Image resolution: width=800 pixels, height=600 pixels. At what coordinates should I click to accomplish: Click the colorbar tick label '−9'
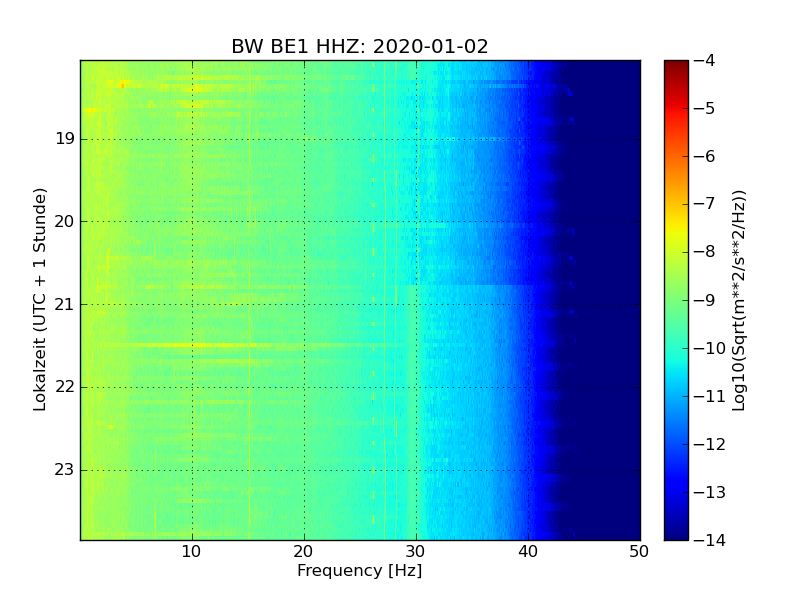[705, 300]
